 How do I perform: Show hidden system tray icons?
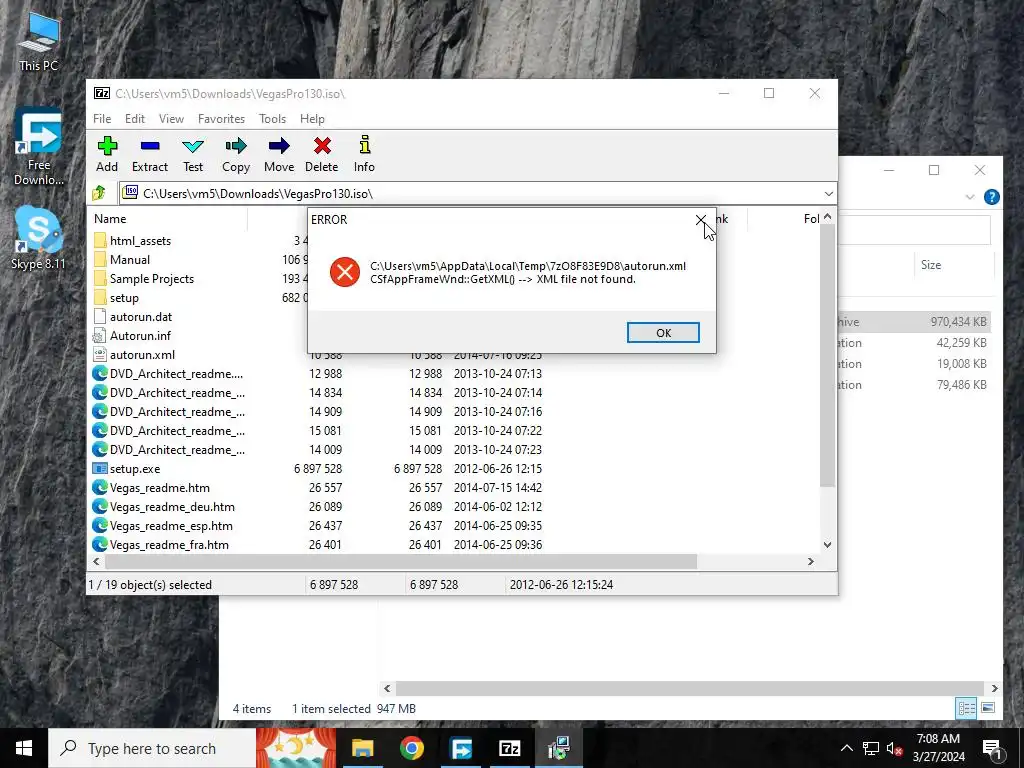[x=846, y=748]
